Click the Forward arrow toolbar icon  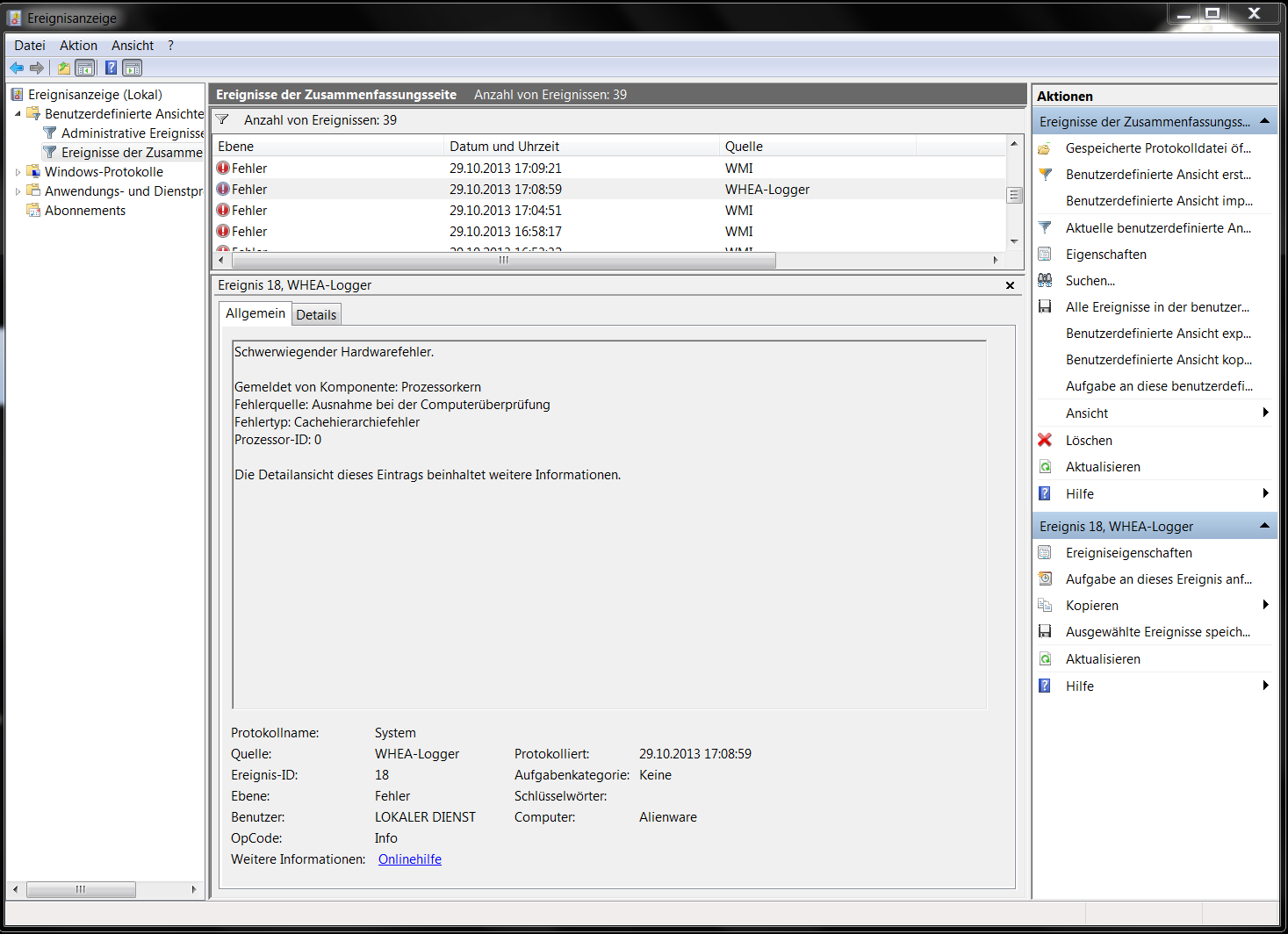(x=37, y=68)
